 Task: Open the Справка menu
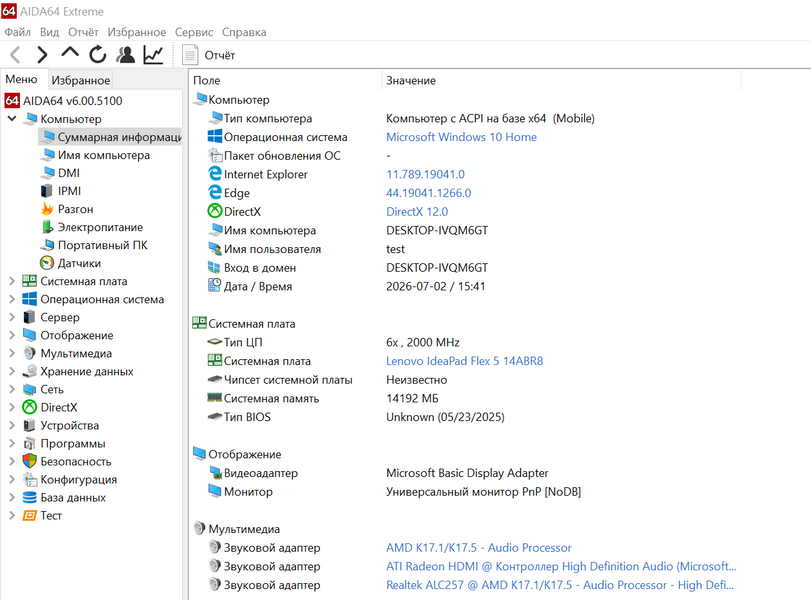[x=244, y=32]
